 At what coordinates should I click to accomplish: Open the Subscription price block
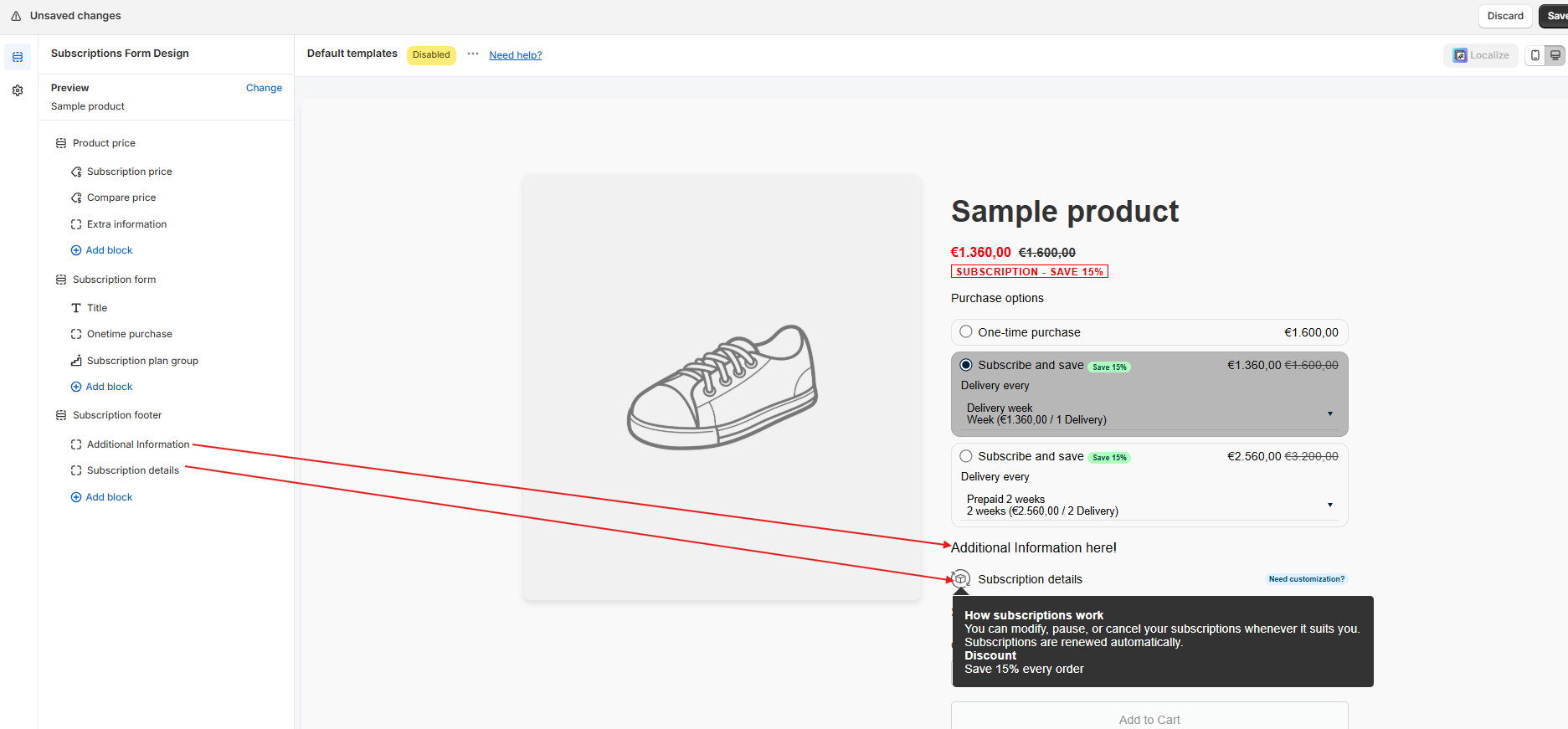129,172
